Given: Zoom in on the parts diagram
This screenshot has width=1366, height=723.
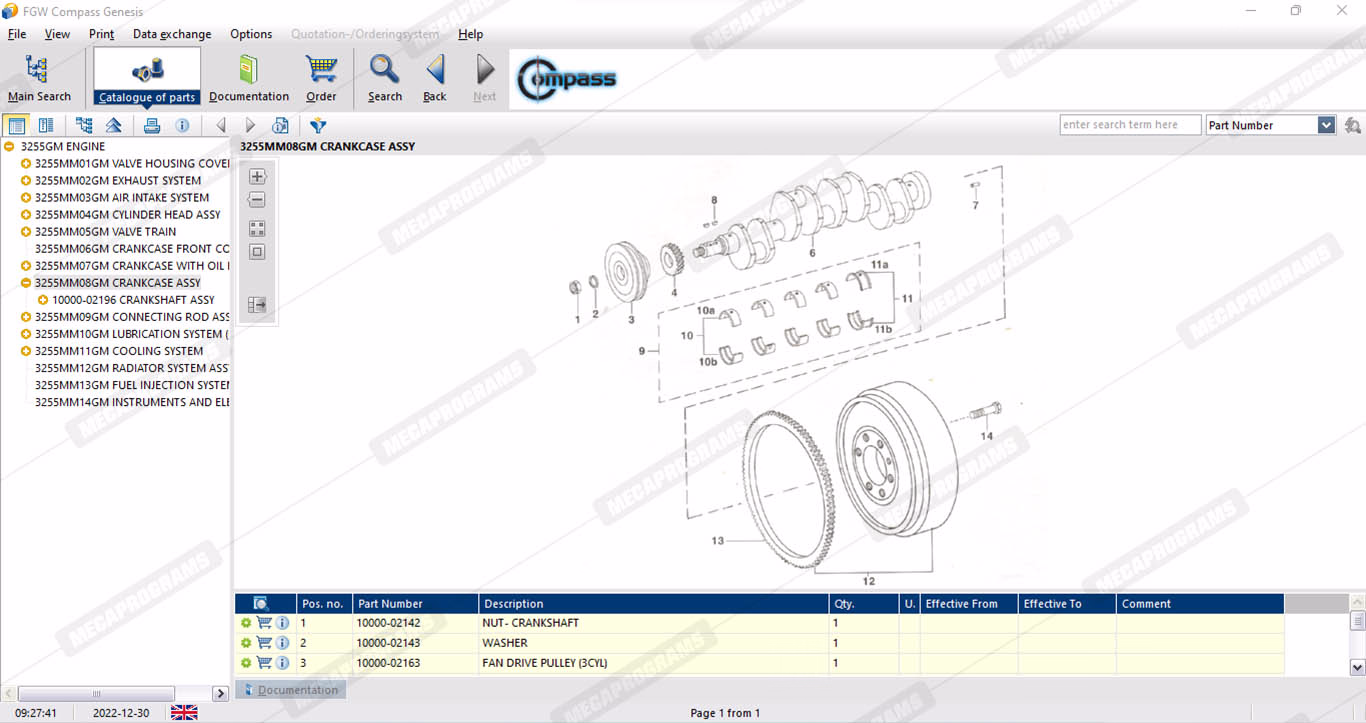Looking at the screenshot, I should pos(257,176).
